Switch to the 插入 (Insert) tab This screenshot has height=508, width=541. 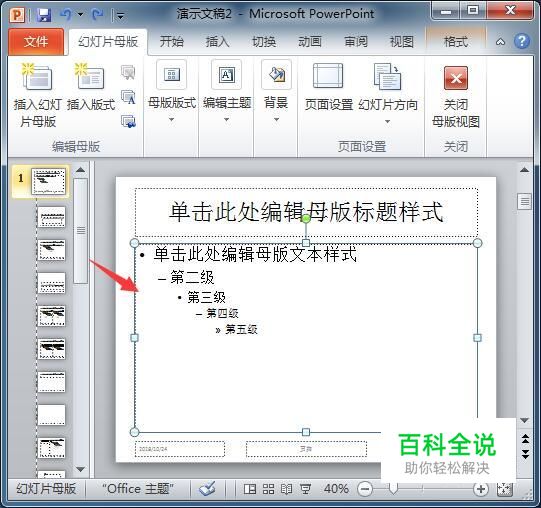pyautogui.click(x=217, y=42)
